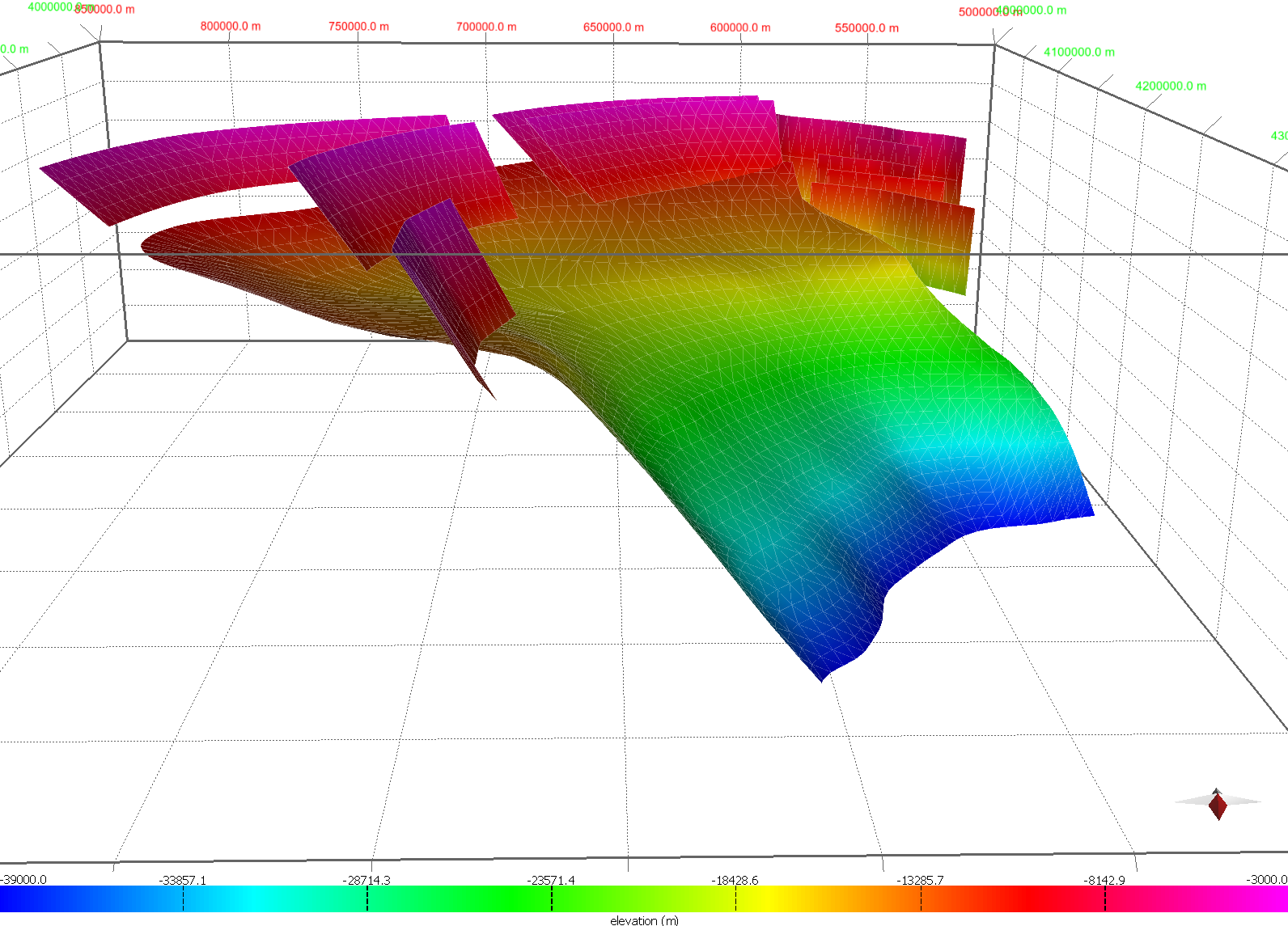Click the -13285.7 color bar label
Screen dimensions: 1288x926
(920, 880)
